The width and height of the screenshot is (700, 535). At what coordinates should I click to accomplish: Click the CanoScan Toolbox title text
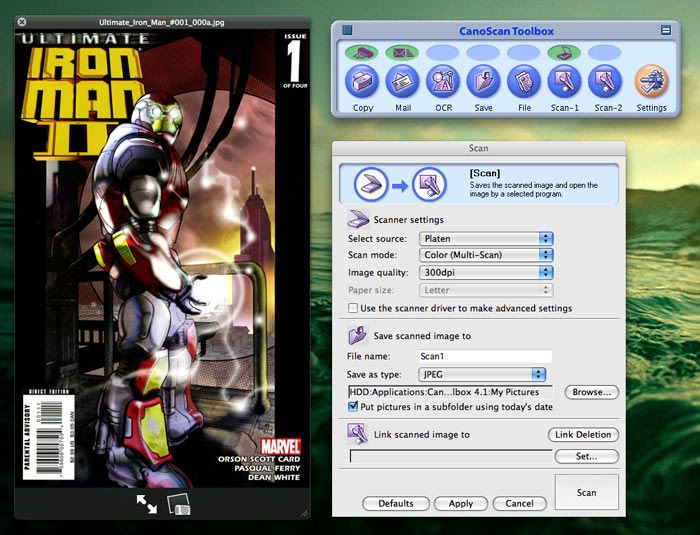[x=506, y=31]
